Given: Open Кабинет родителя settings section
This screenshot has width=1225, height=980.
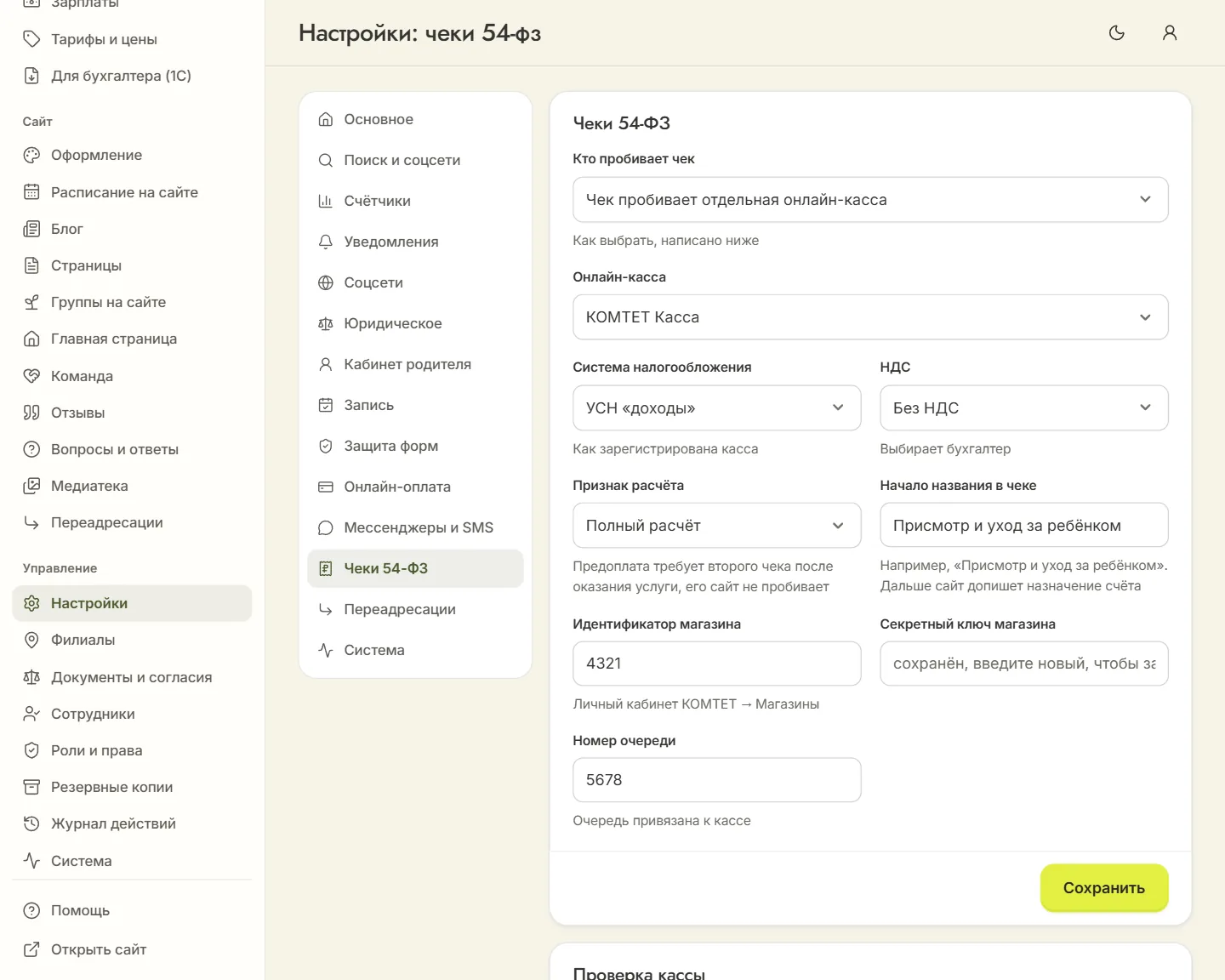Looking at the screenshot, I should pos(415,364).
